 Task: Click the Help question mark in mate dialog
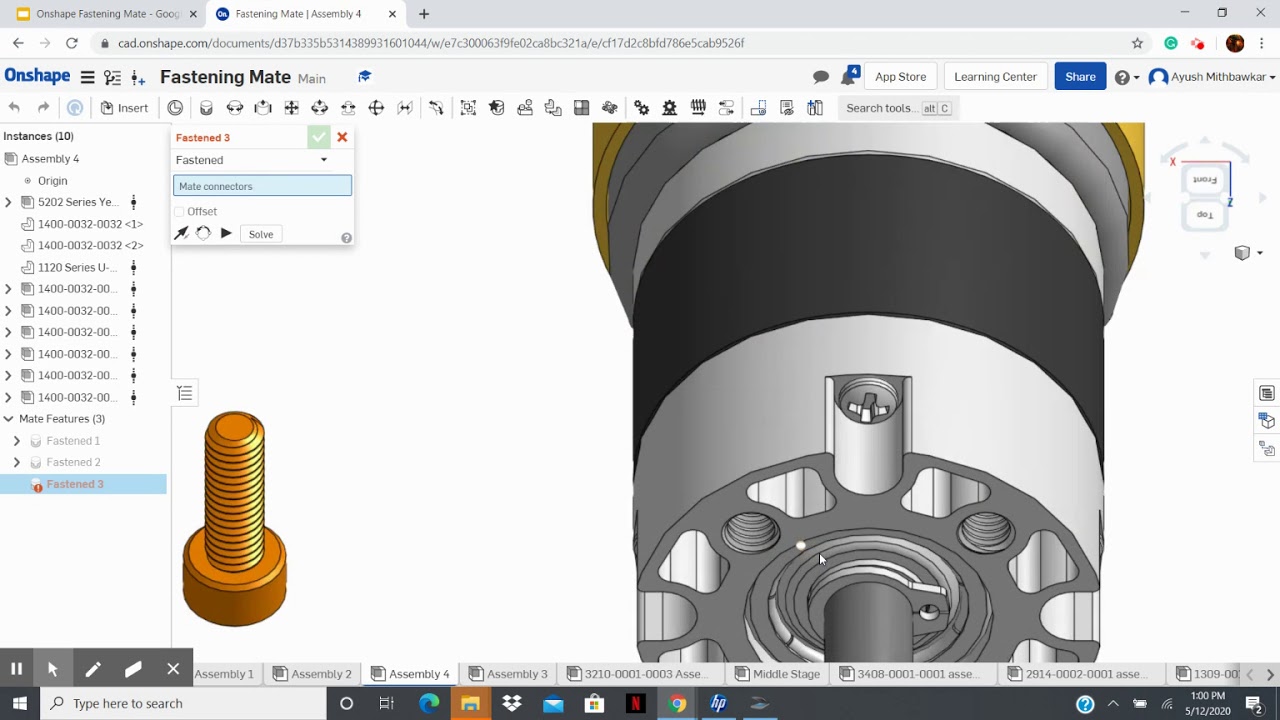tap(346, 238)
